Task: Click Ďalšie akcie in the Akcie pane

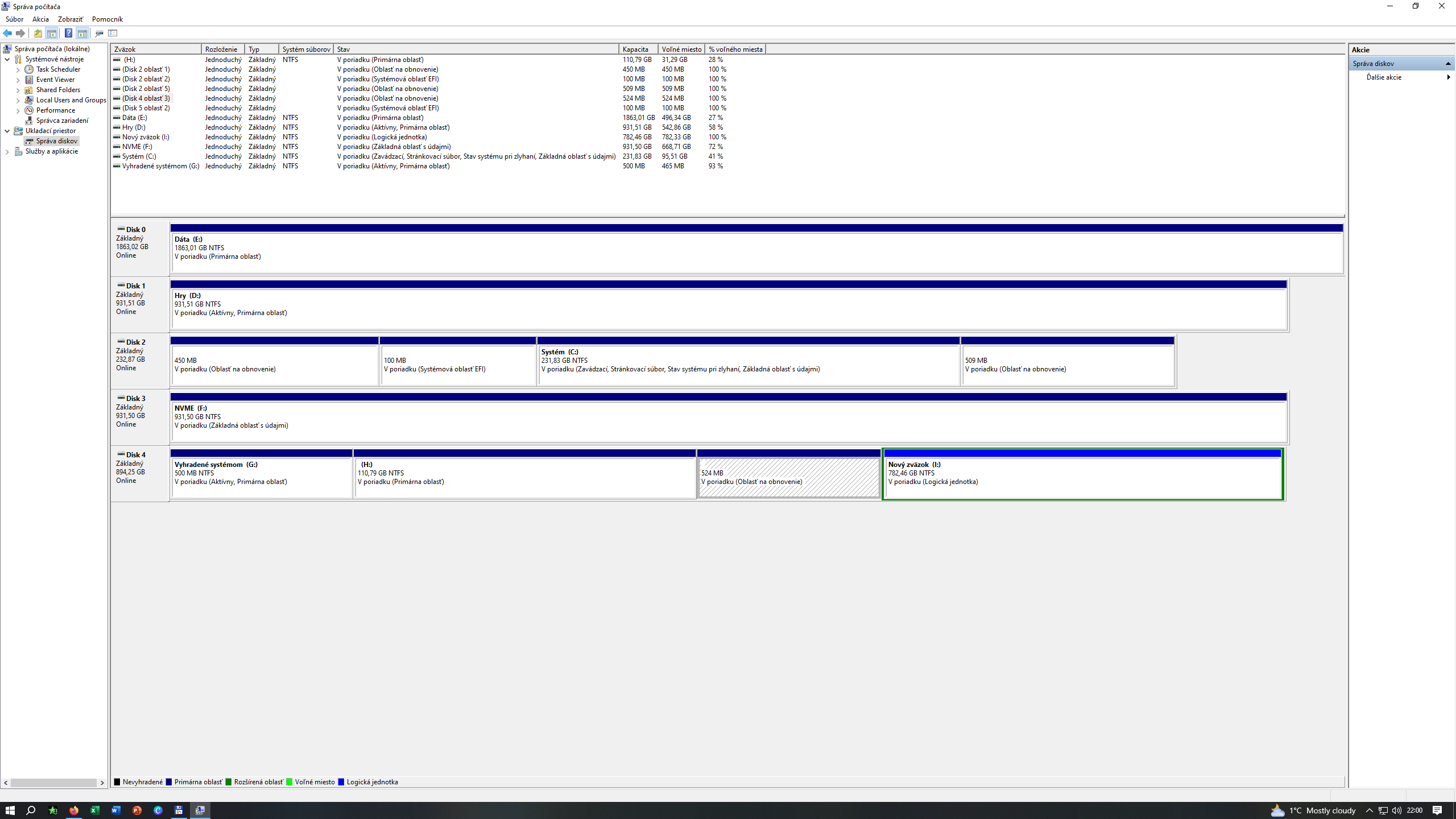Action: (1384, 77)
